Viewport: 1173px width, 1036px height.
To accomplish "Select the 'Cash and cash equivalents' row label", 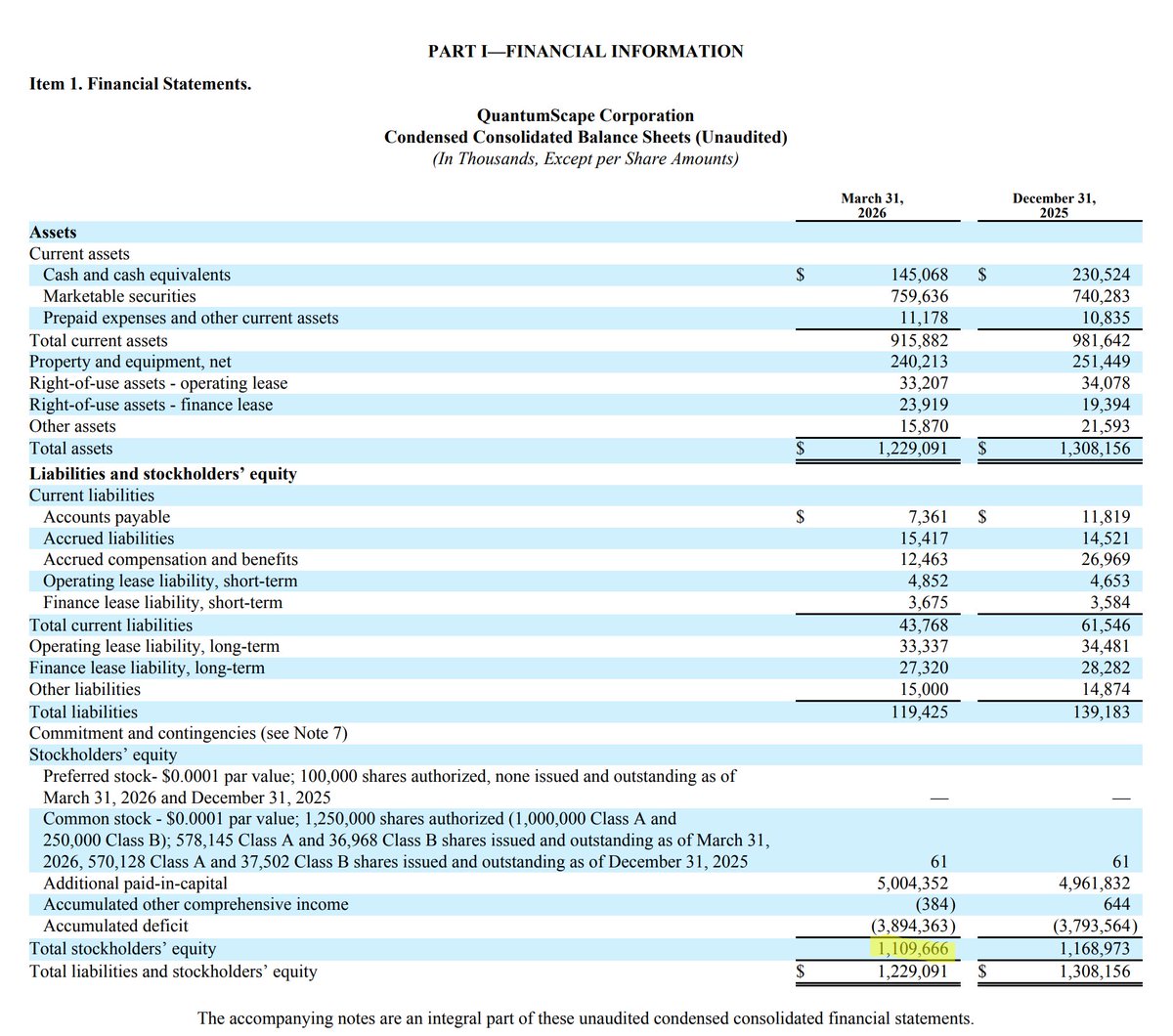I will point(137,276).
